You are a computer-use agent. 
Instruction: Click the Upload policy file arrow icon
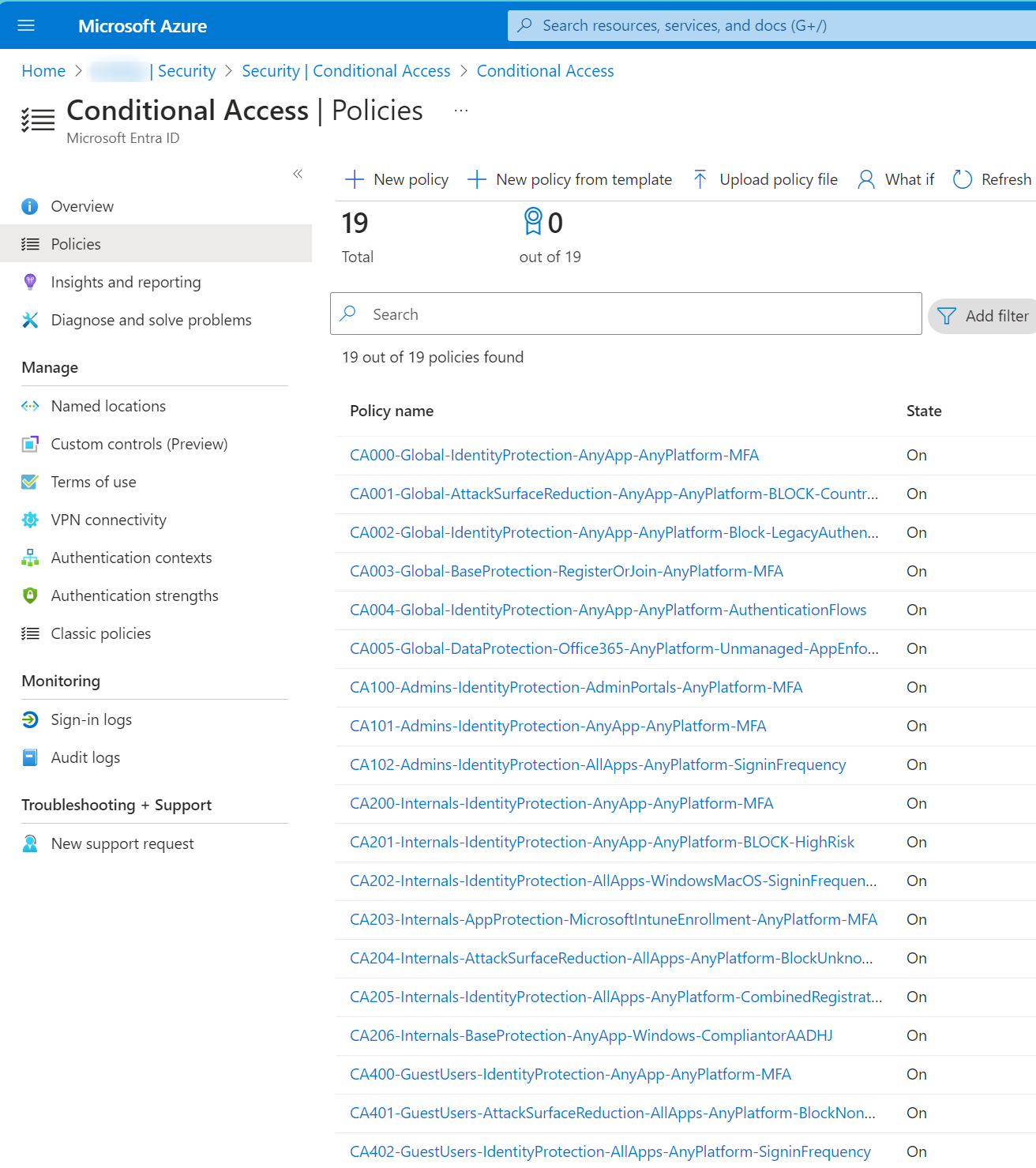click(x=700, y=179)
